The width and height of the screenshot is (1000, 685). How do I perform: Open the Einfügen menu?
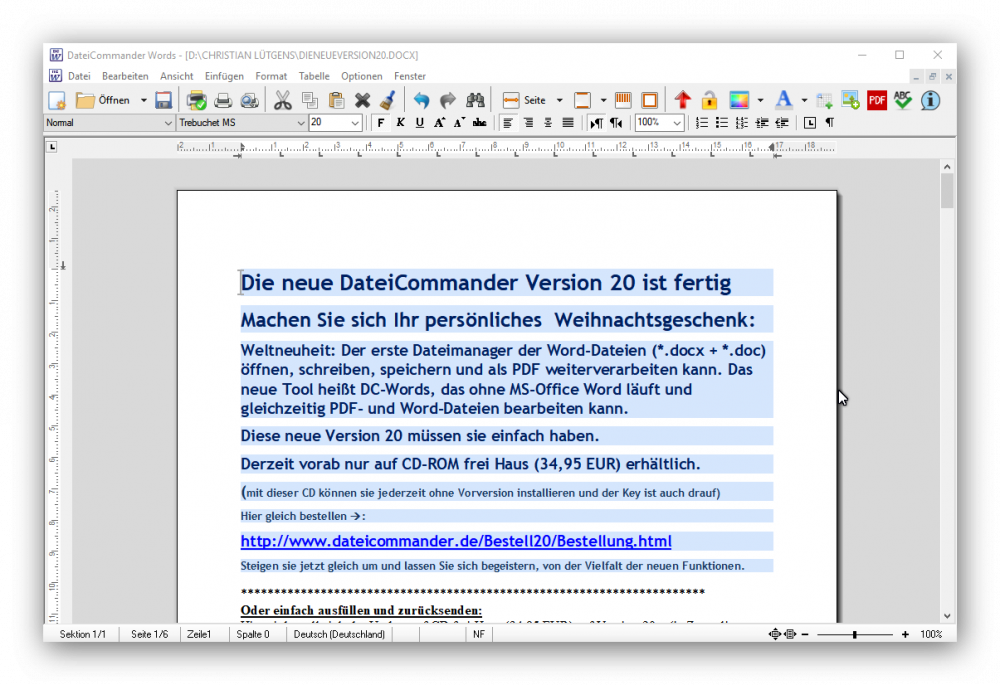224,76
